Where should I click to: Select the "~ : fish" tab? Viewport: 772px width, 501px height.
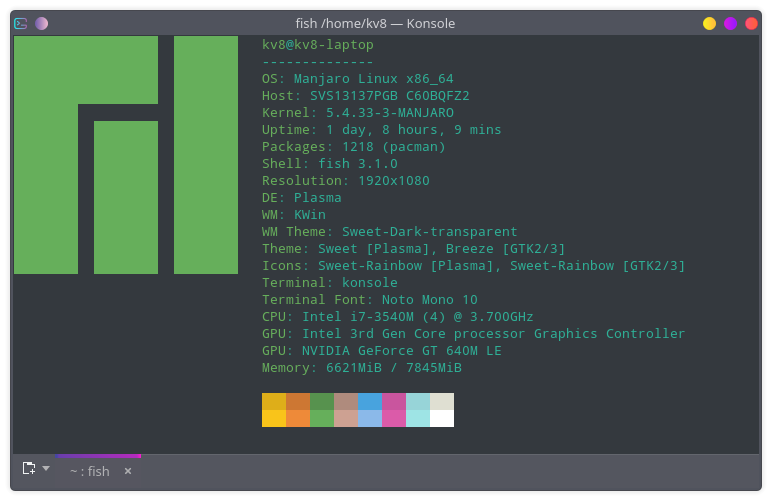pyautogui.click(x=89, y=471)
